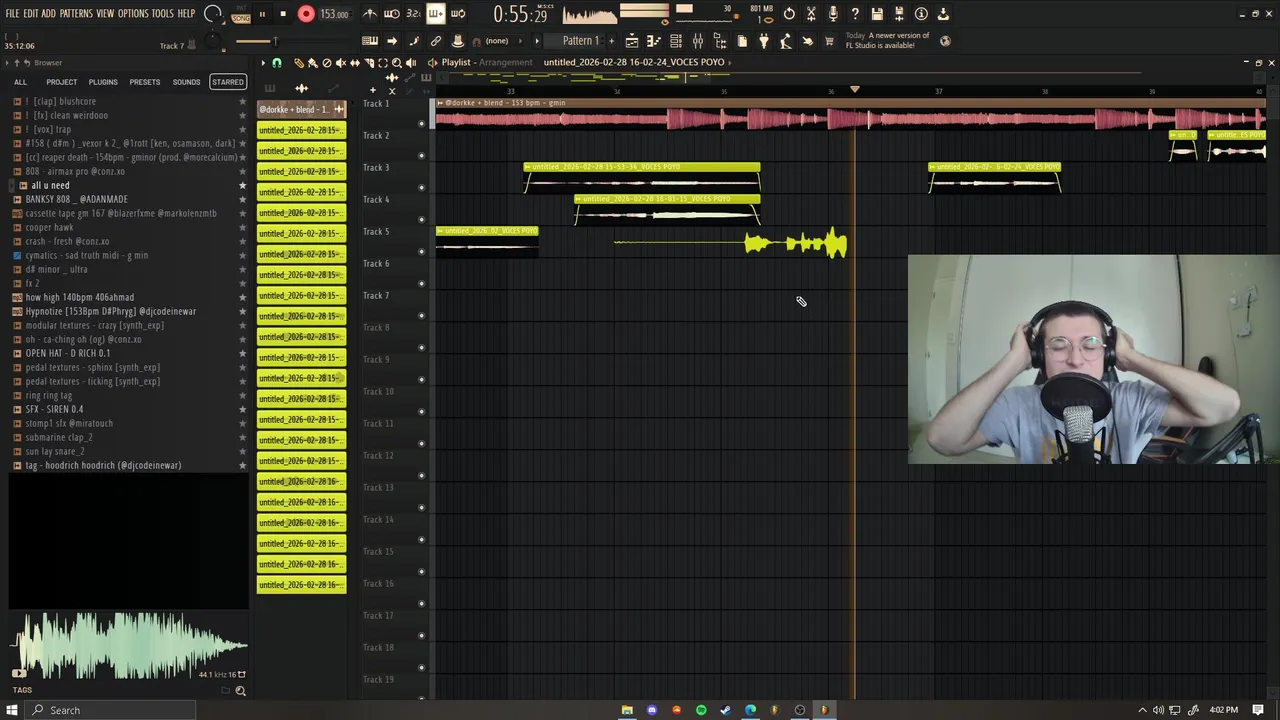Open the TOOLS menu
Viewport: 1280px width, 720px height.
(162, 14)
